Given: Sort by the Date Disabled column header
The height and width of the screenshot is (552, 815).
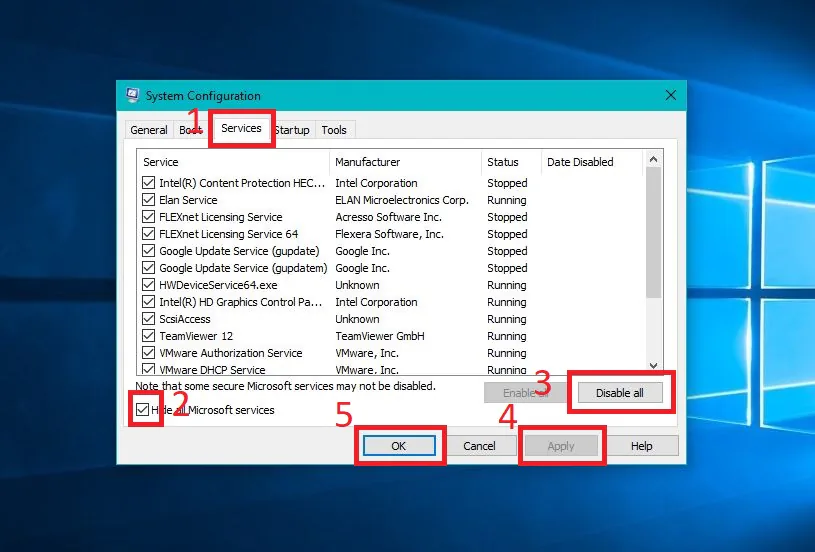Looking at the screenshot, I should pos(592,162).
